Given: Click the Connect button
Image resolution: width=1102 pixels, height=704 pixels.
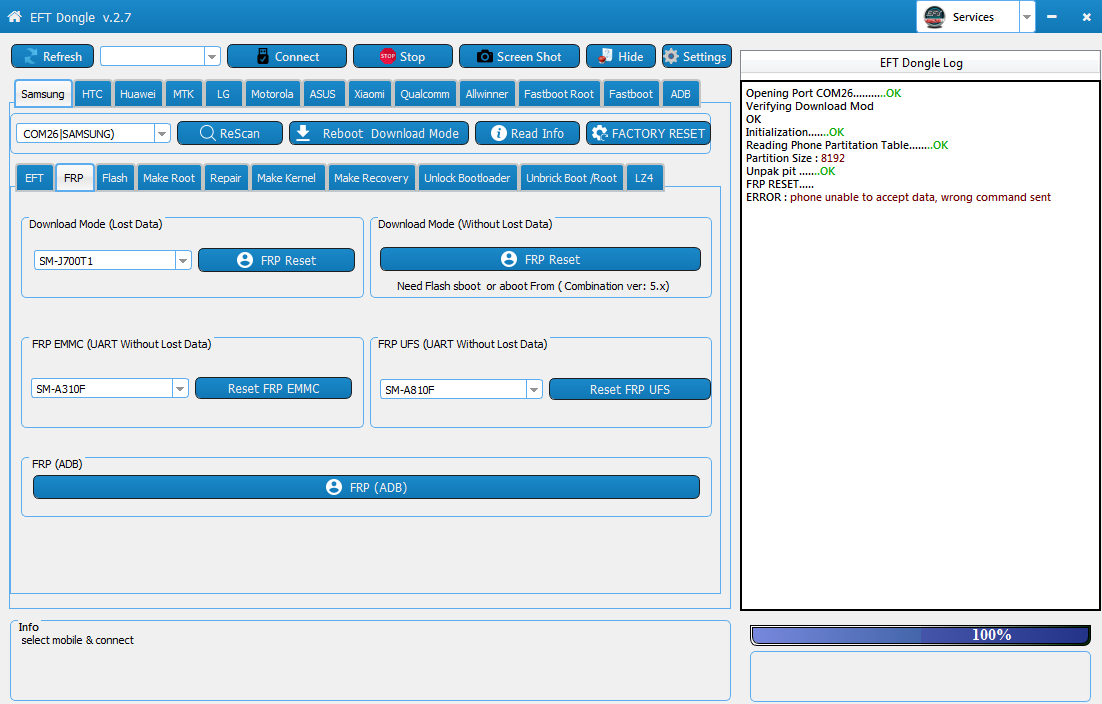Looking at the screenshot, I should point(287,56).
